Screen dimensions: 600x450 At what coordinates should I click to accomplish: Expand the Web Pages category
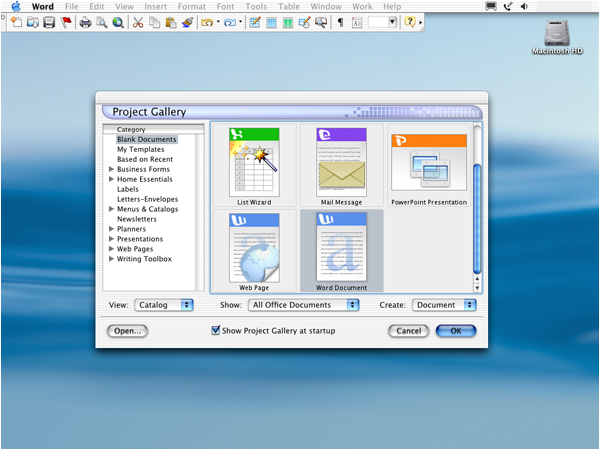pyautogui.click(x=111, y=248)
